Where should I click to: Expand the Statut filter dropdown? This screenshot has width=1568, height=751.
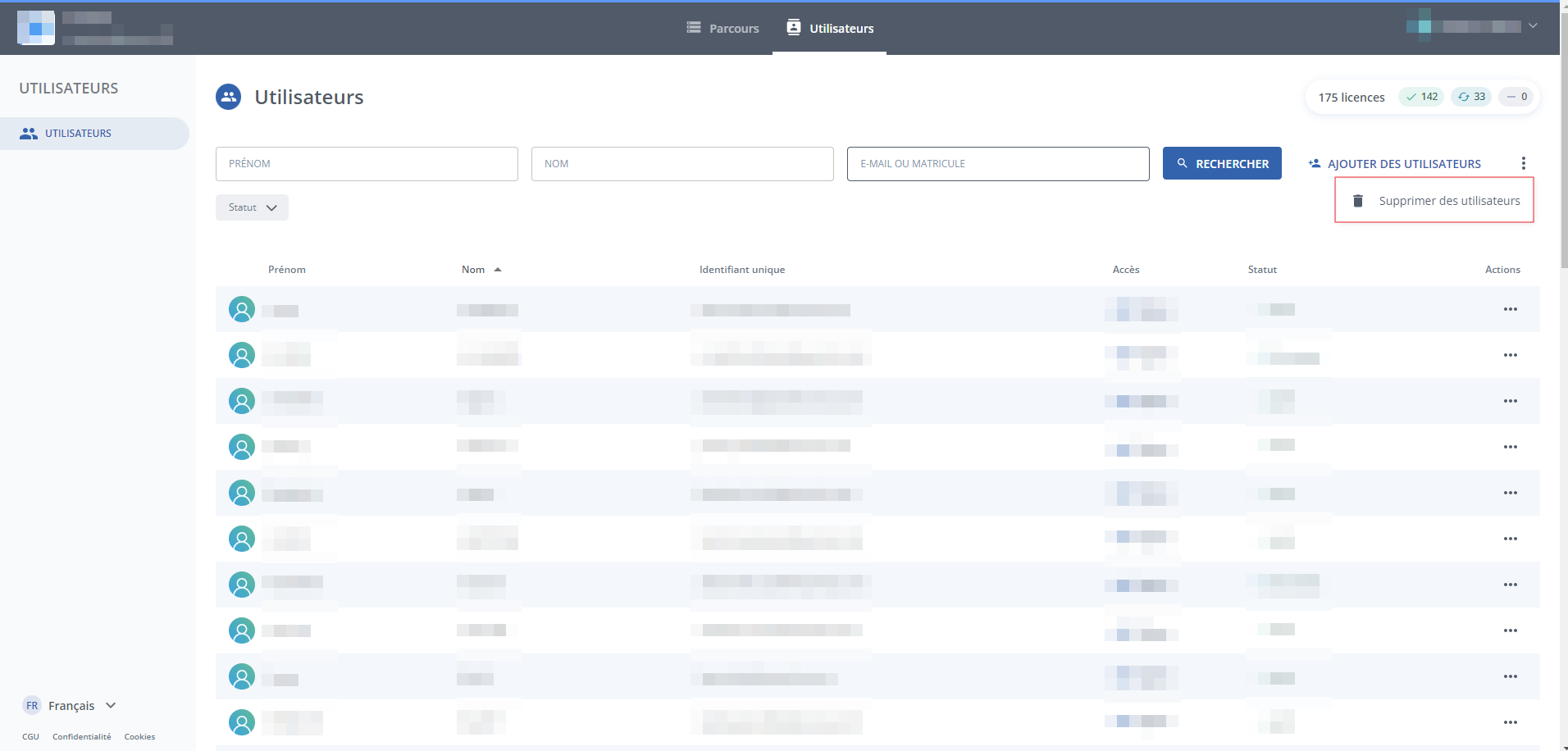[252, 207]
